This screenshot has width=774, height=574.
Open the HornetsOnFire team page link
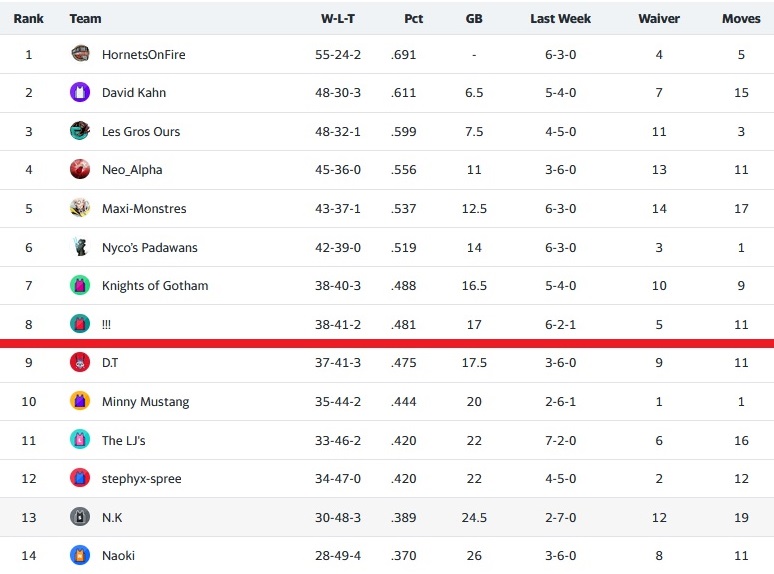[x=144, y=54]
